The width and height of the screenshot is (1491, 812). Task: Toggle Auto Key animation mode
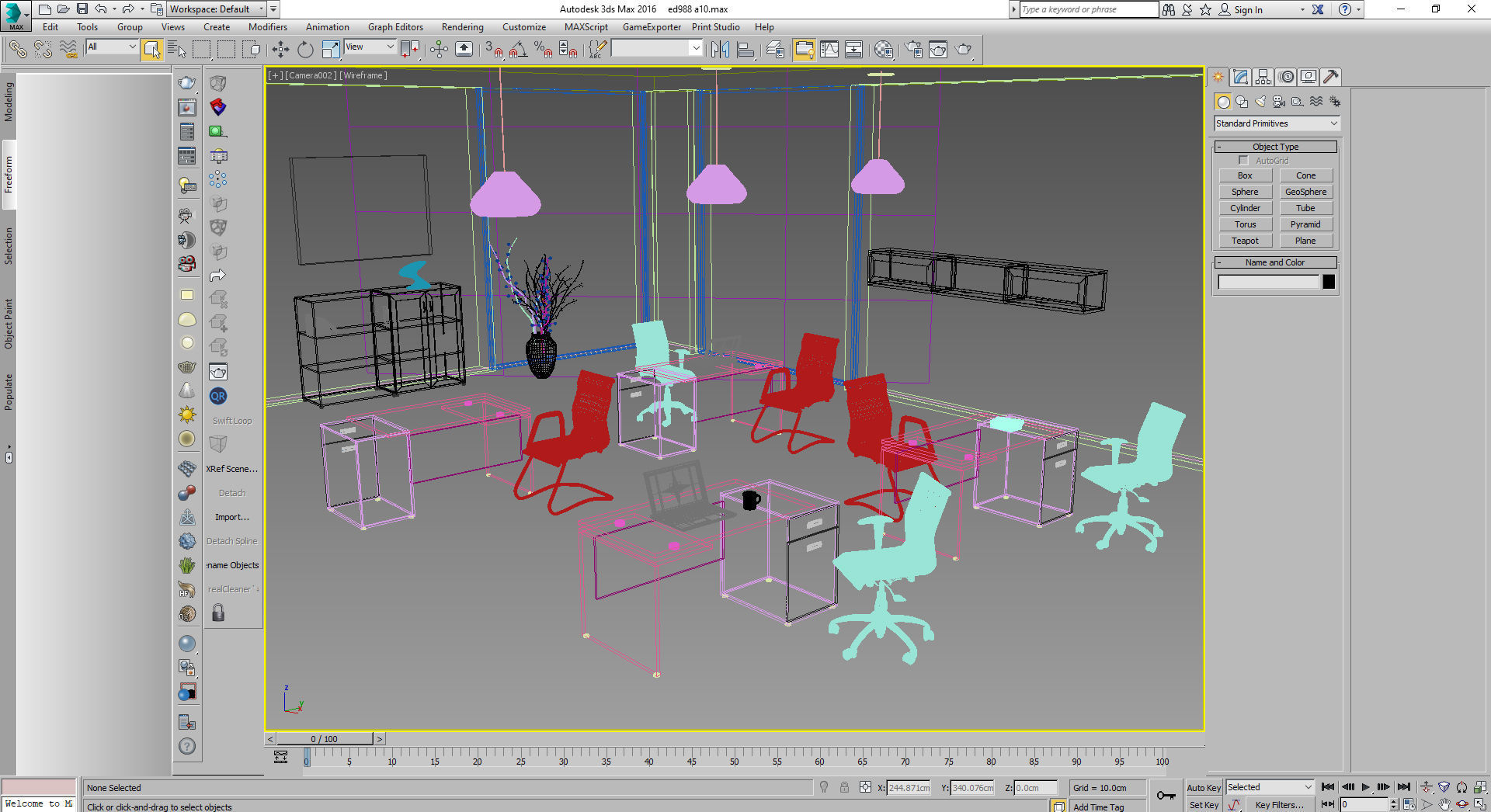(x=1204, y=788)
